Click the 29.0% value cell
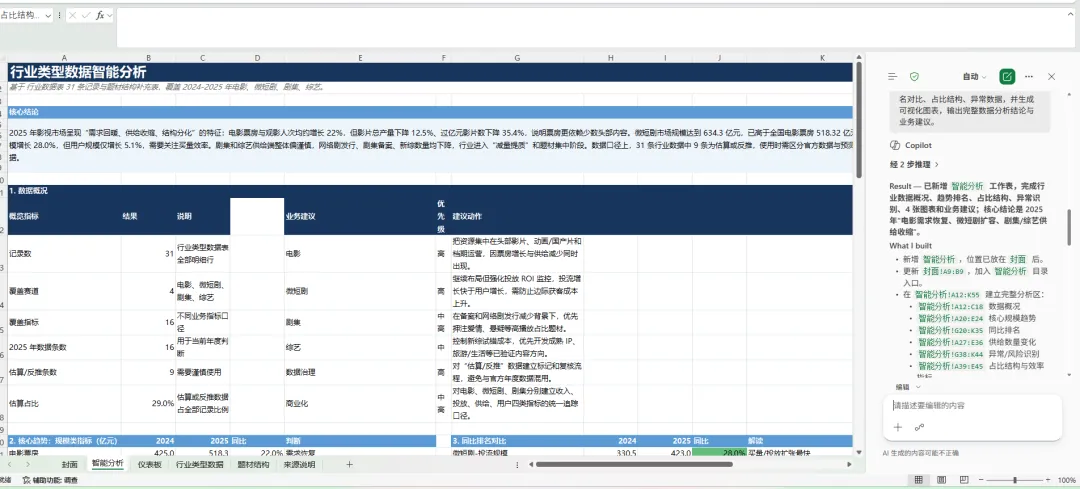The width and height of the screenshot is (1080, 489). (148, 404)
